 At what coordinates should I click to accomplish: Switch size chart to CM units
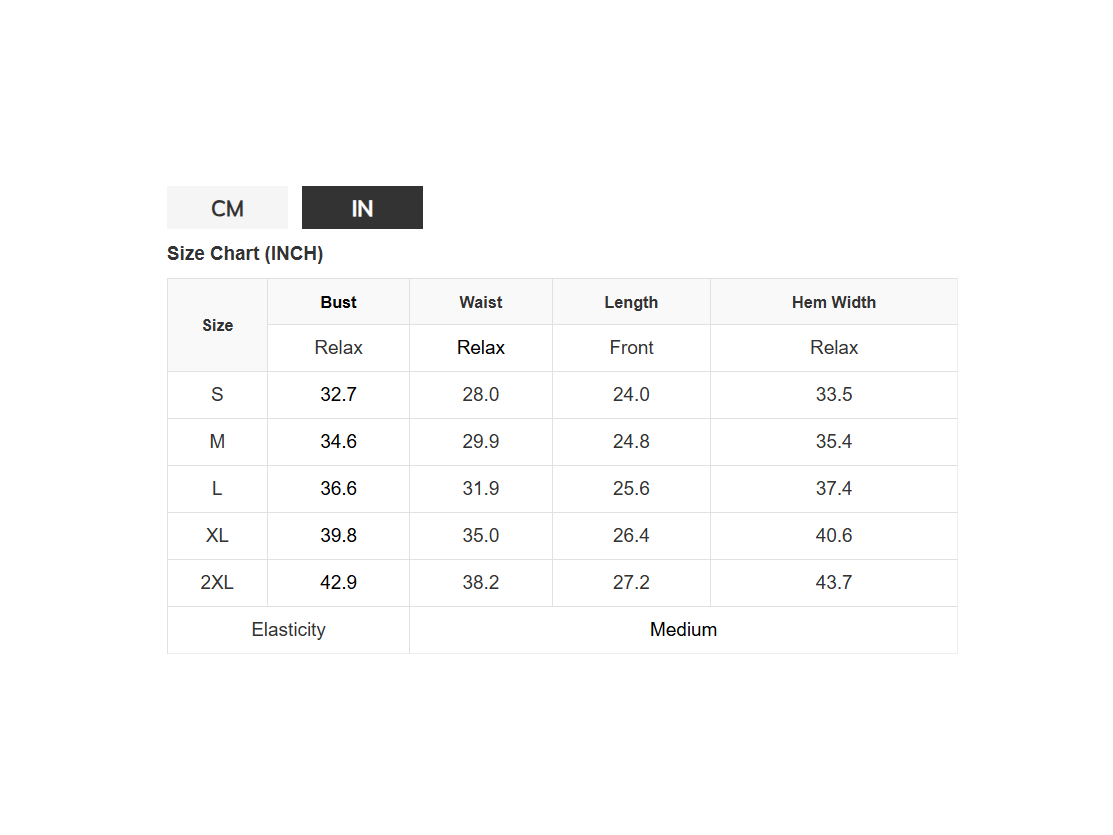(x=227, y=208)
